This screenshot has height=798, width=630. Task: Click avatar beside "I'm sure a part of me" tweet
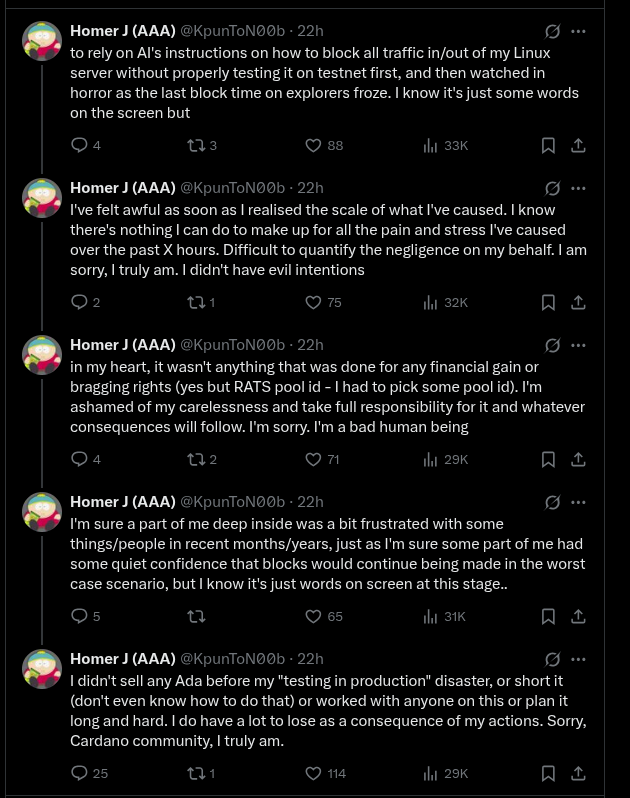(42, 512)
